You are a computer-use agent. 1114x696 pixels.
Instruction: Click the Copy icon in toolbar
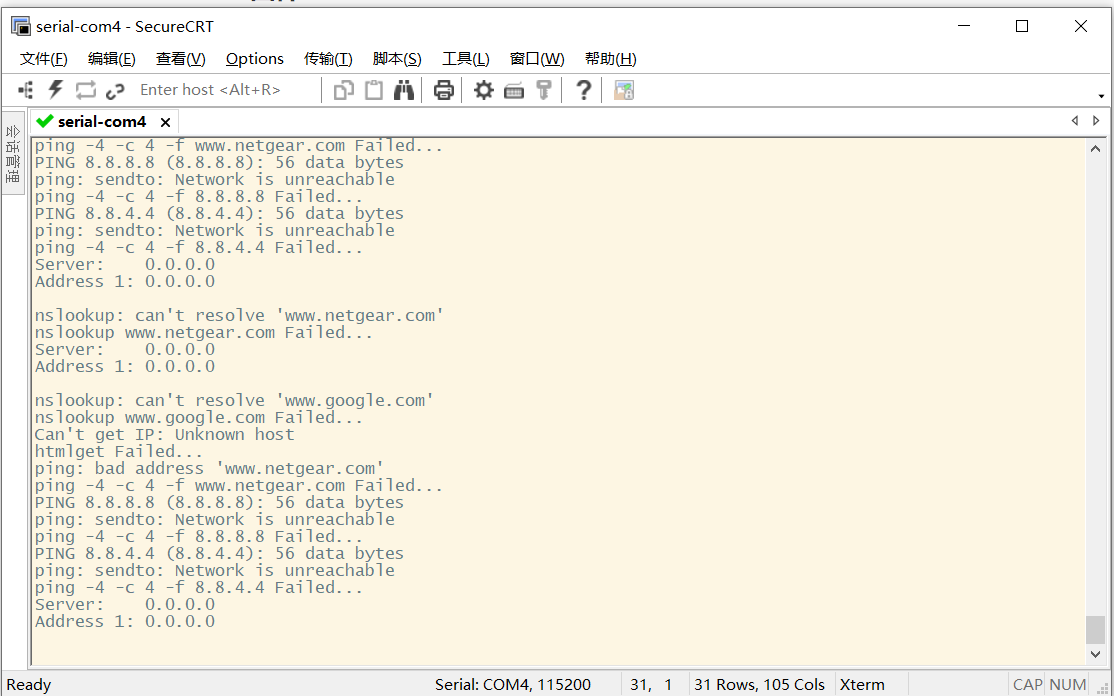[344, 90]
